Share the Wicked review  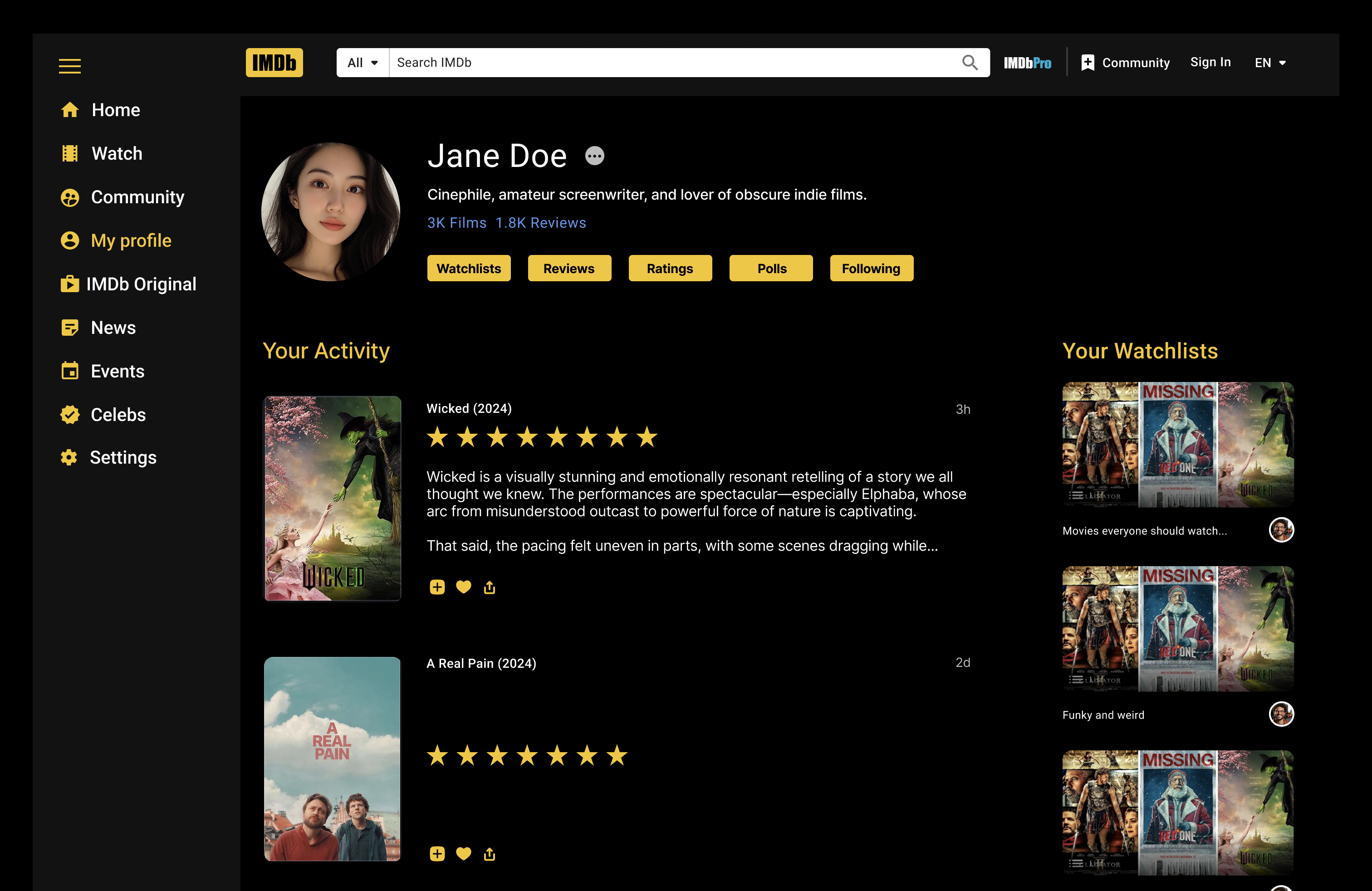(490, 587)
